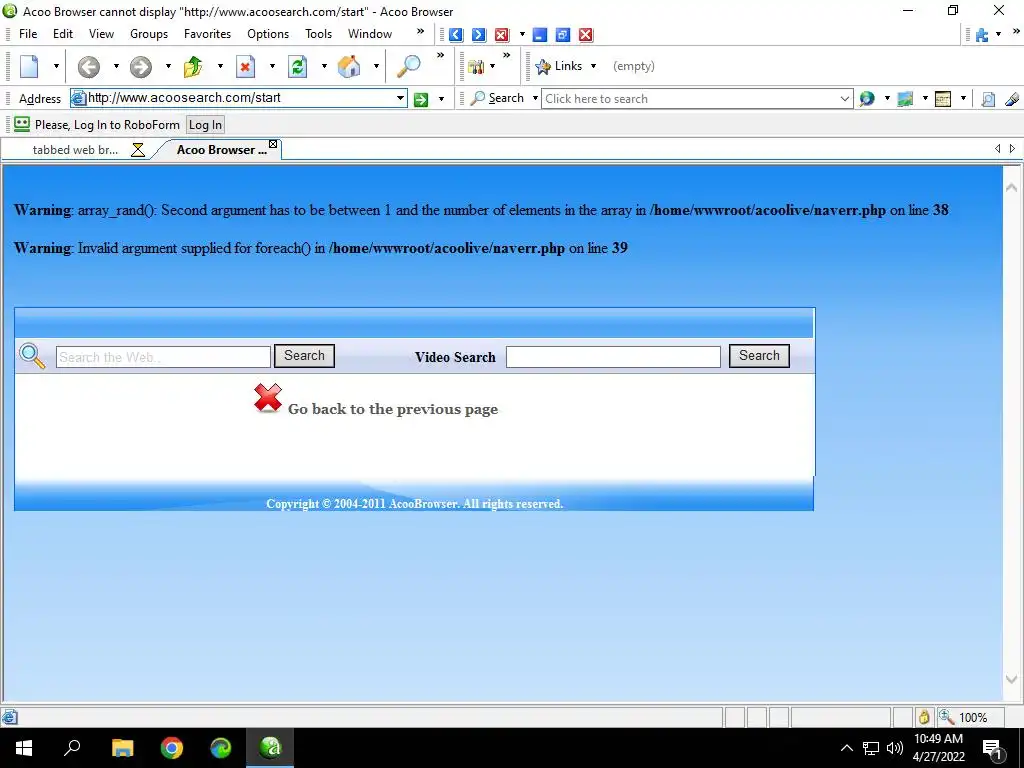This screenshot has height=768, width=1024.
Task: Click the blue minimize tab window icon
Action: point(539,35)
